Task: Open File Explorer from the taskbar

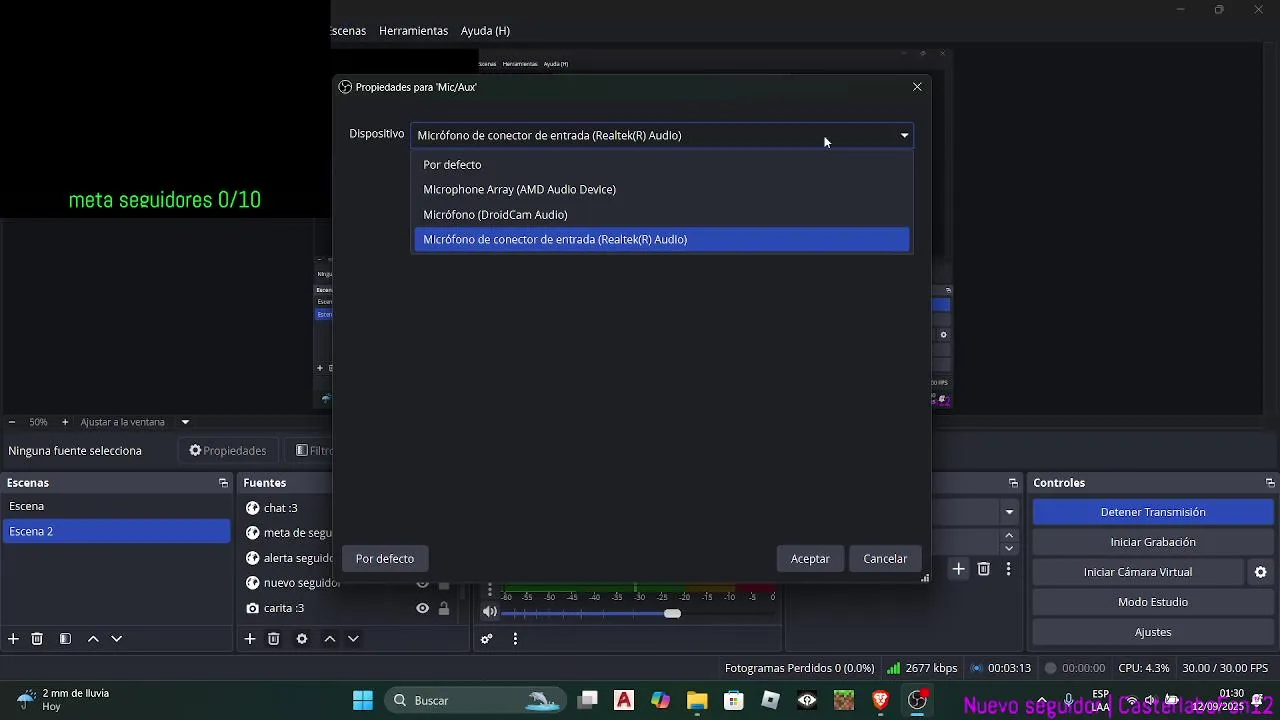Action: pos(697,700)
